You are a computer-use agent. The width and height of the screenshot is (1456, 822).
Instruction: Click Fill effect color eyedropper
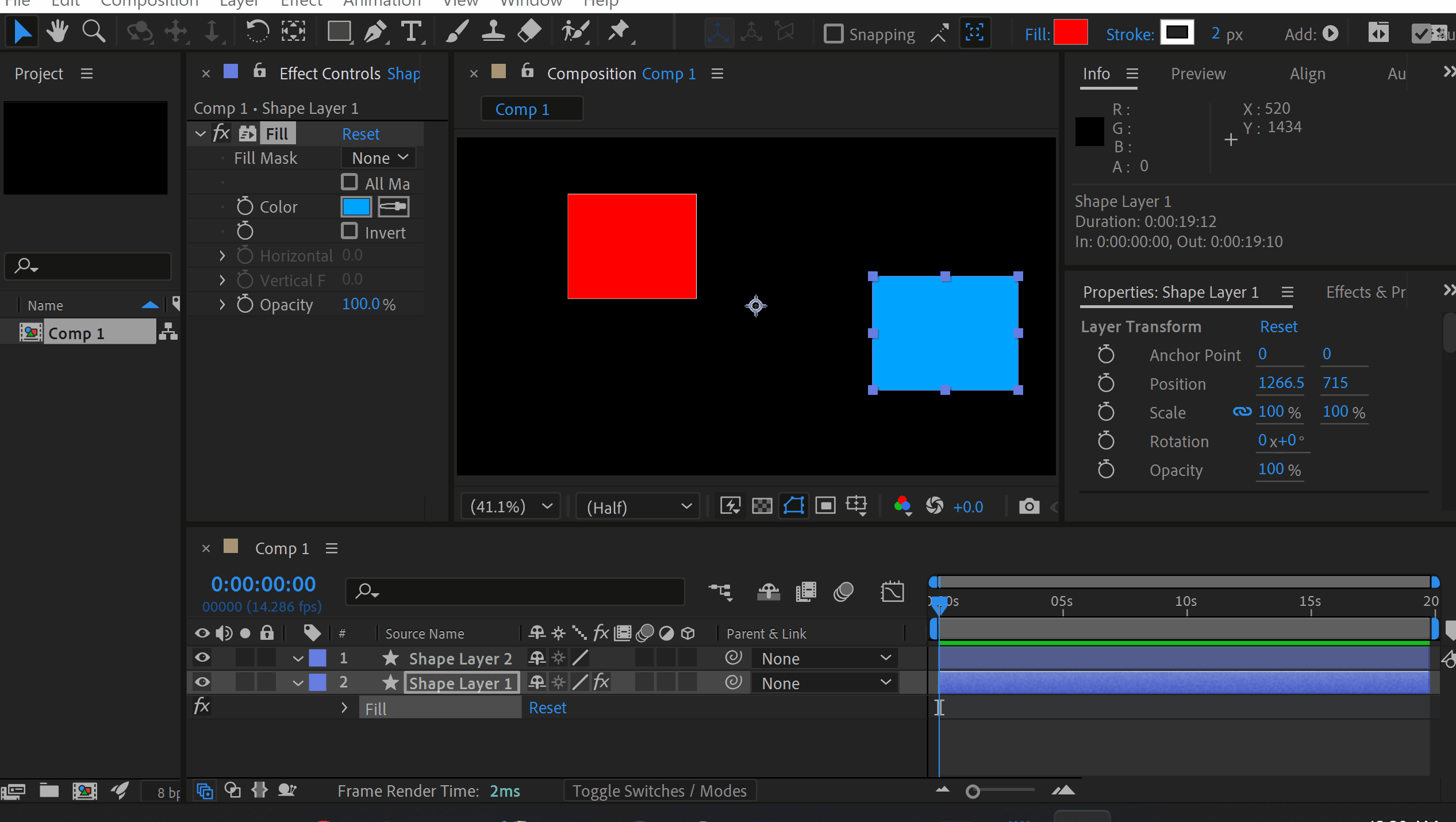394,207
